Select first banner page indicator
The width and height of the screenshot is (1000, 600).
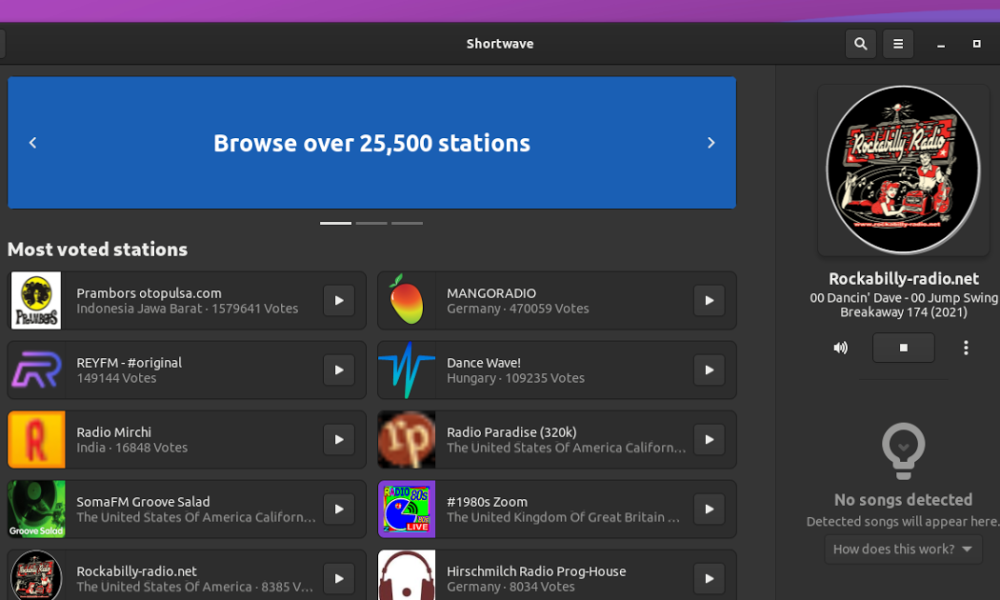click(x=335, y=223)
